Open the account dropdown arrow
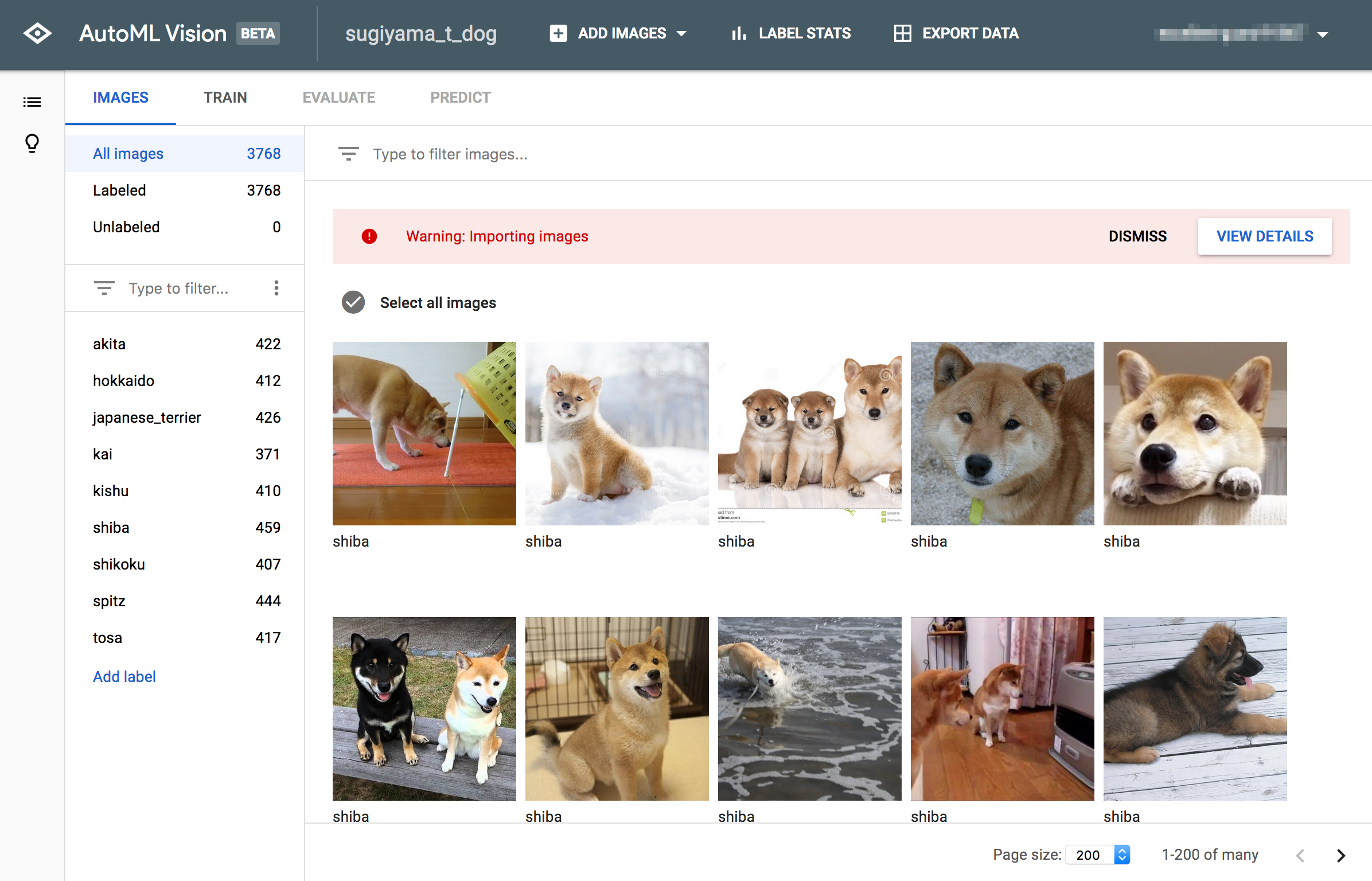 pos(1323,34)
